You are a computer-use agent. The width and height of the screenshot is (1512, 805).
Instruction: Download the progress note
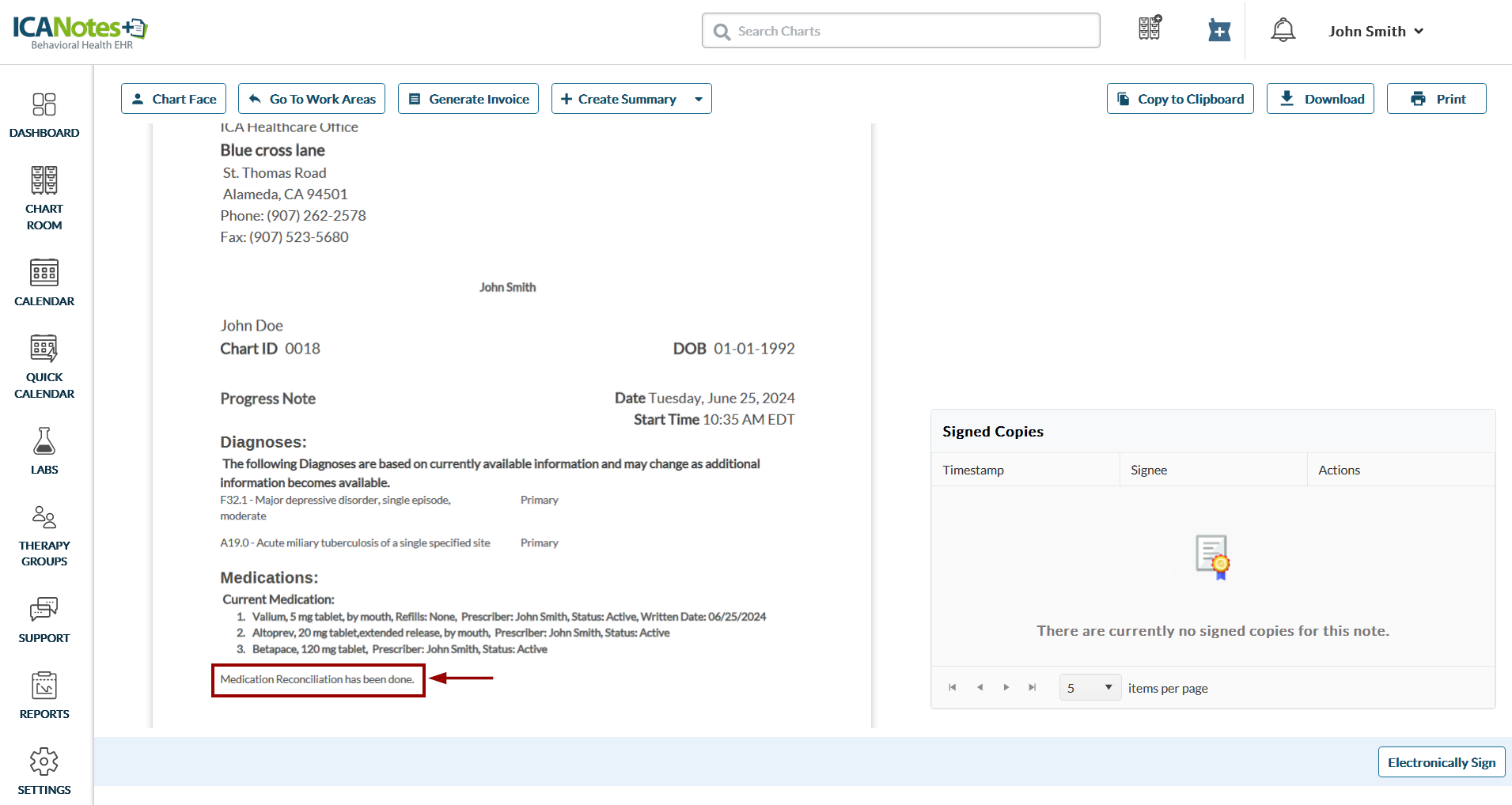coord(1320,99)
